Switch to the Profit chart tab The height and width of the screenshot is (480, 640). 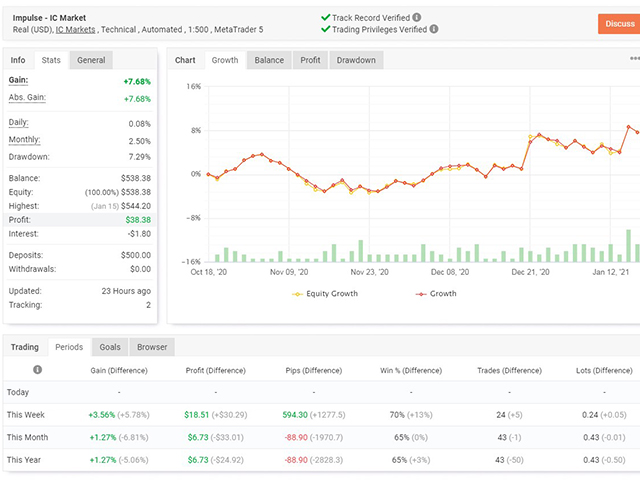coord(311,60)
